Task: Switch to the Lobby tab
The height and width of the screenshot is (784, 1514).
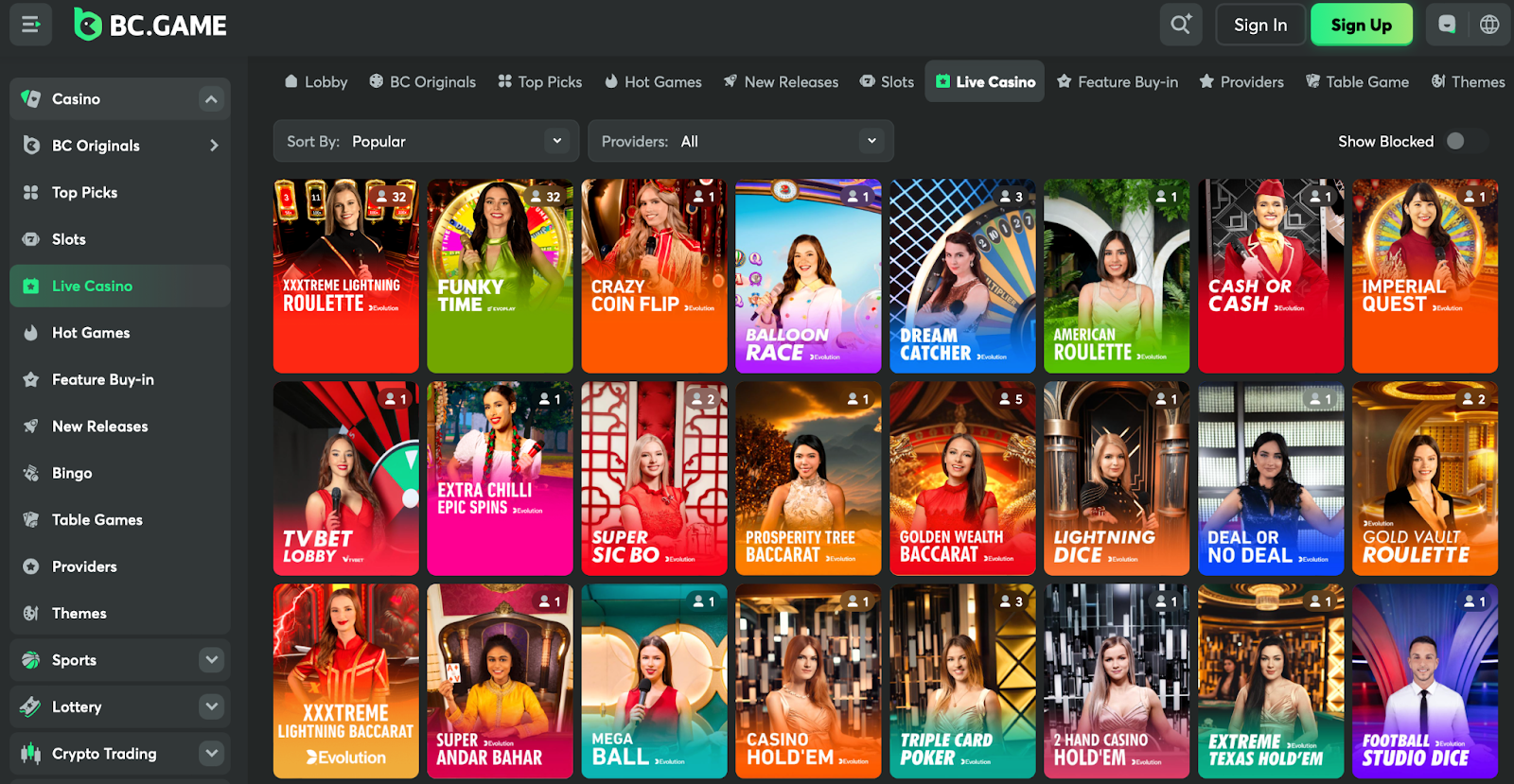Action: coord(316,81)
